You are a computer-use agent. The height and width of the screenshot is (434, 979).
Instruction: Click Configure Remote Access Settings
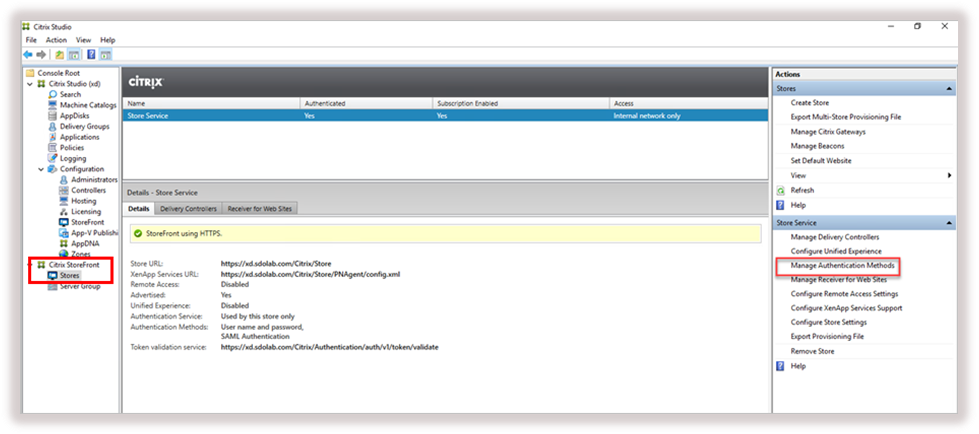point(844,294)
